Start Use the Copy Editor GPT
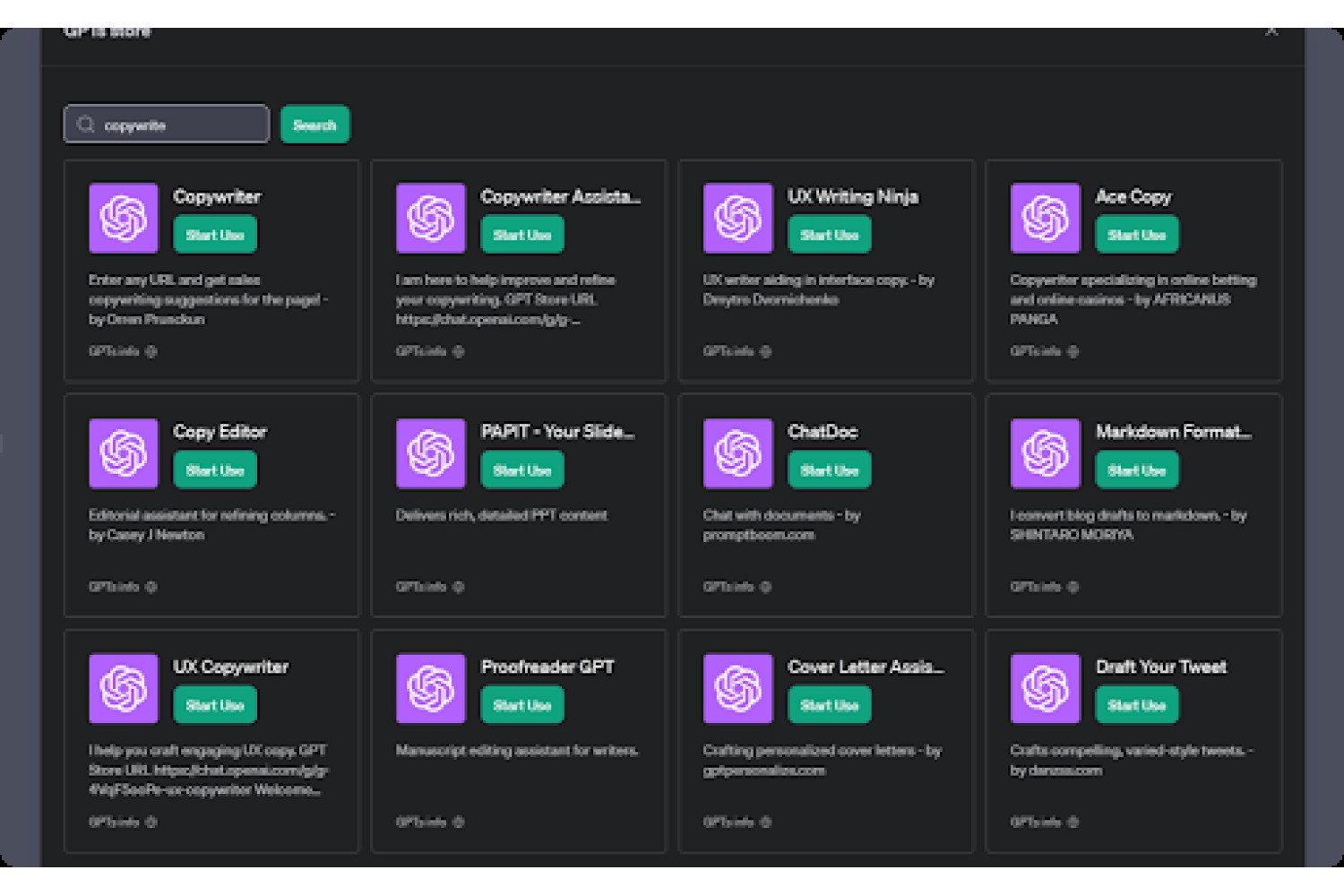 (215, 470)
